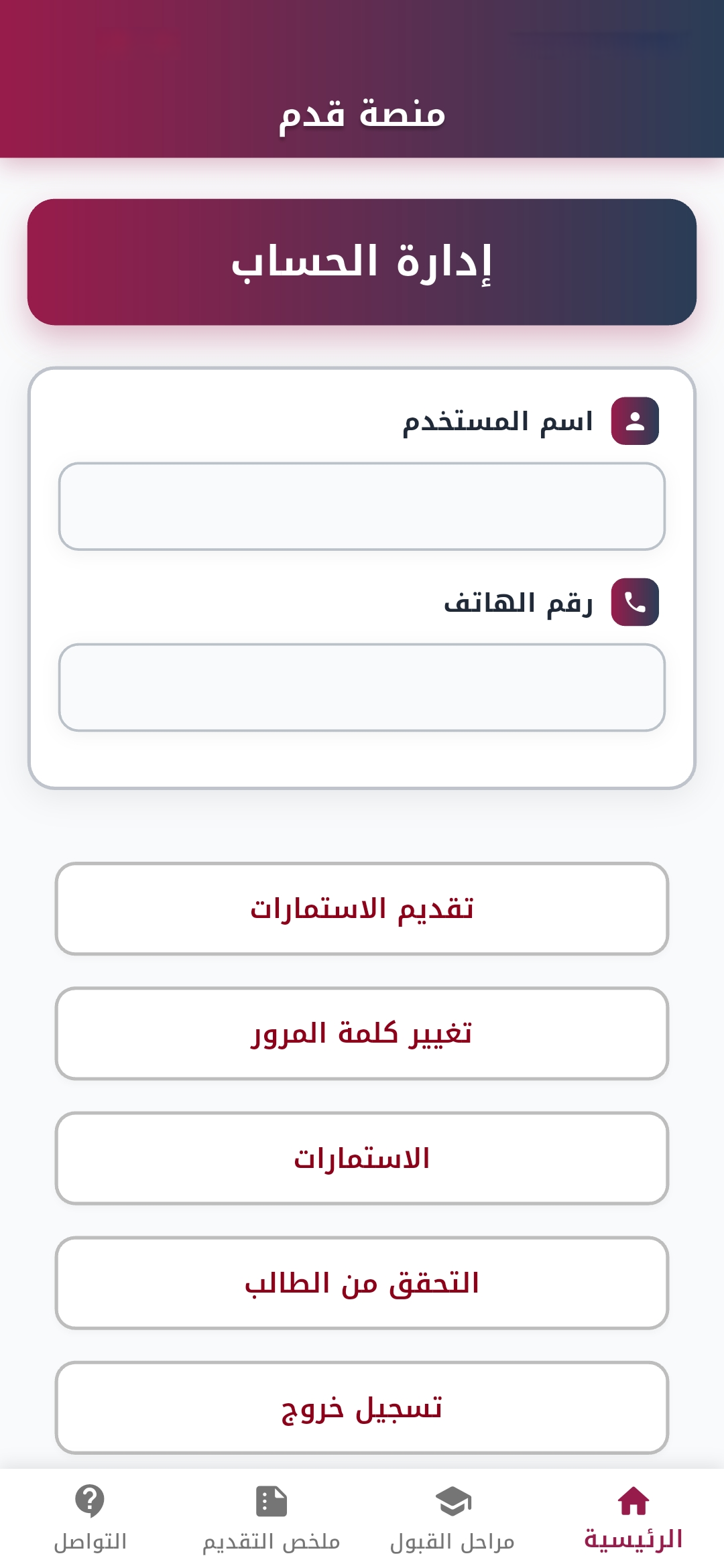Click the phone icon beside رقم الهاتف
The image size is (724, 1568).
click(634, 602)
